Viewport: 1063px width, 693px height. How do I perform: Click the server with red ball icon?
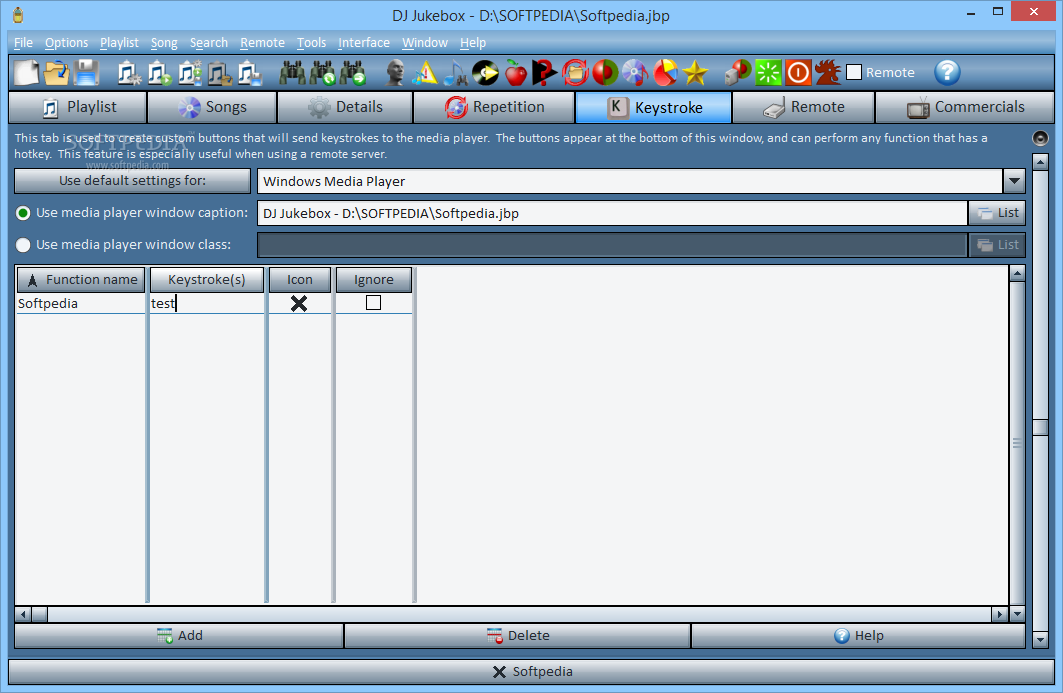click(738, 73)
